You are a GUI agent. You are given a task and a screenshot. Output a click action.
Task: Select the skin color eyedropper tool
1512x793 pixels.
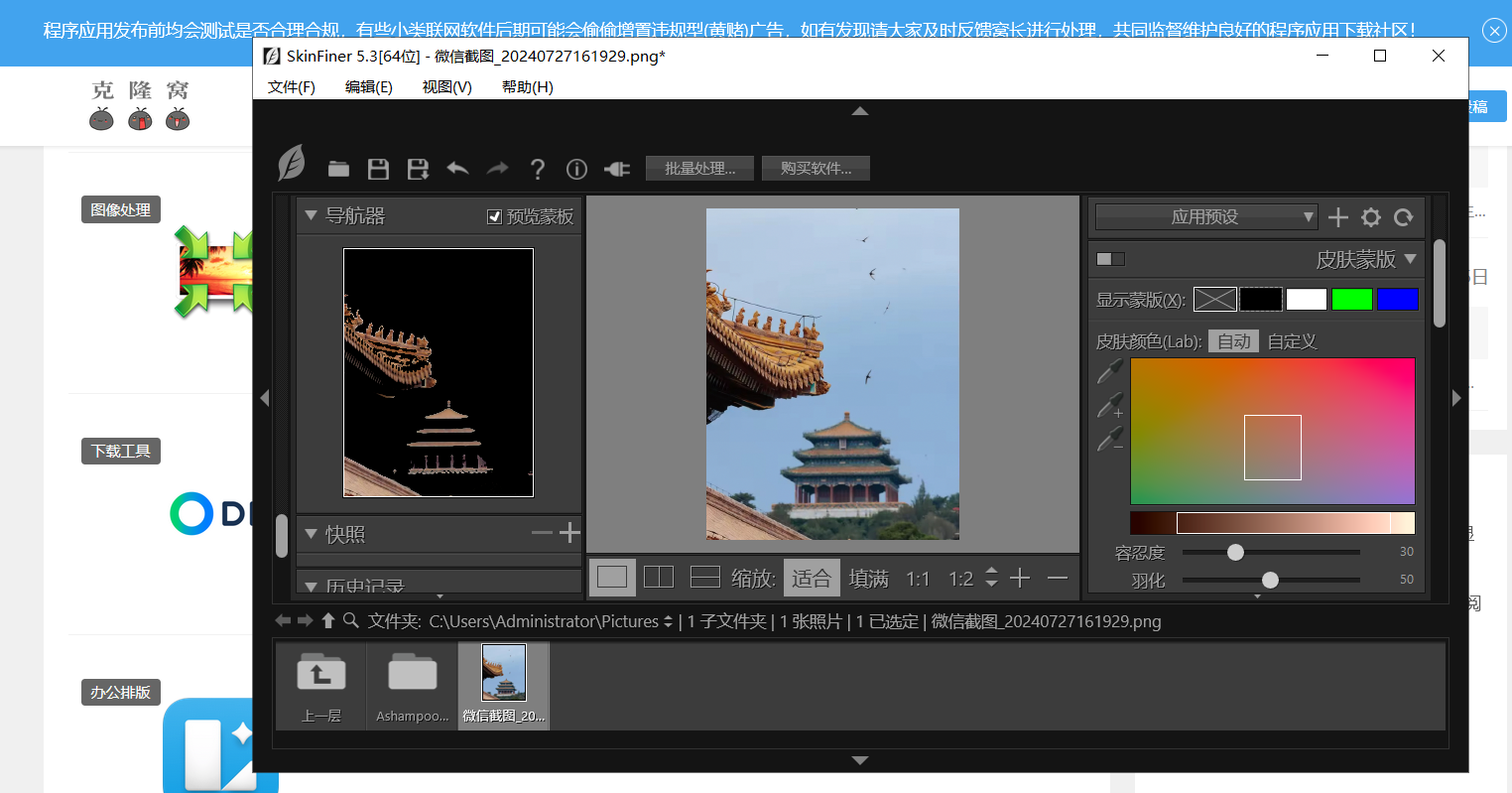click(1110, 371)
